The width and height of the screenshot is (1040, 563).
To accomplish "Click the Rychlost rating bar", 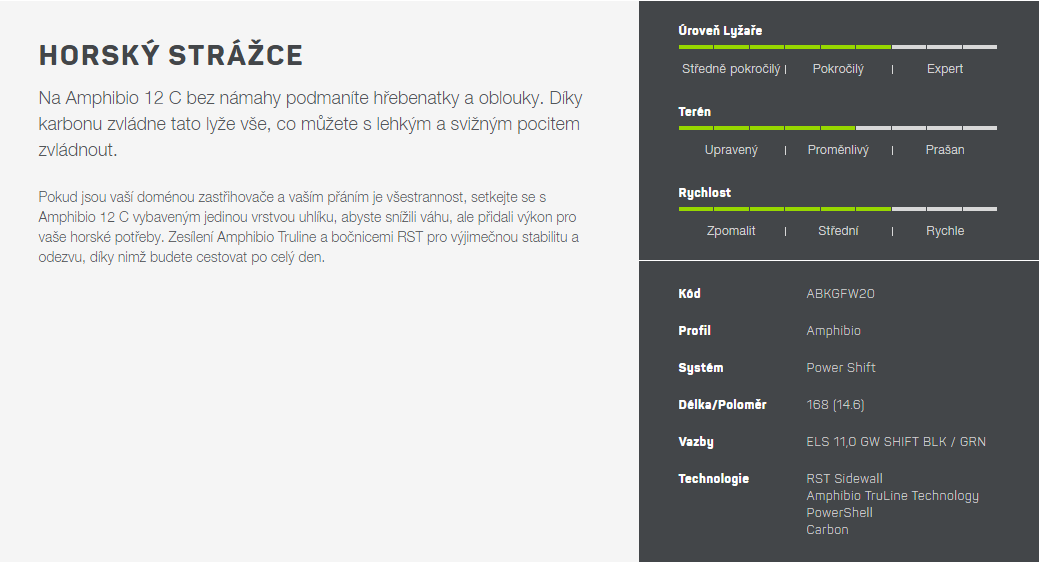I will point(838,209).
